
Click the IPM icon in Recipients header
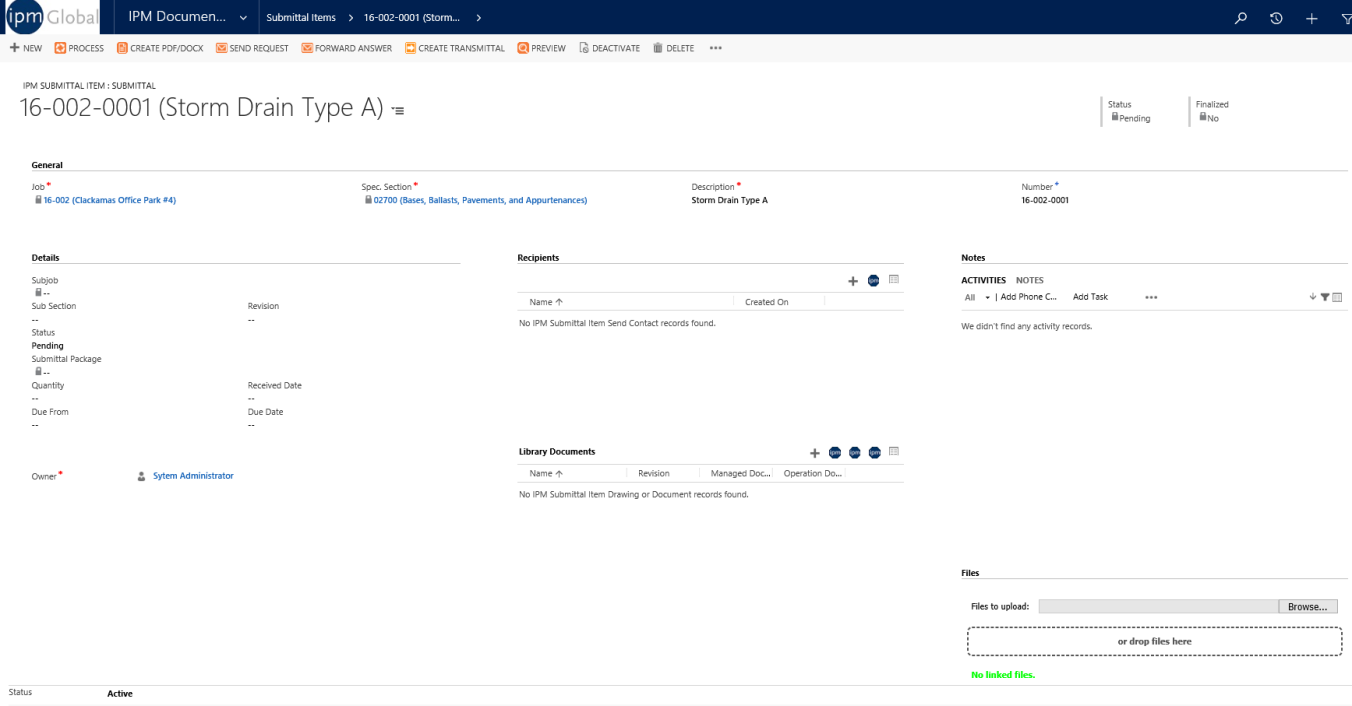pyautogui.click(x=874, y=281)
